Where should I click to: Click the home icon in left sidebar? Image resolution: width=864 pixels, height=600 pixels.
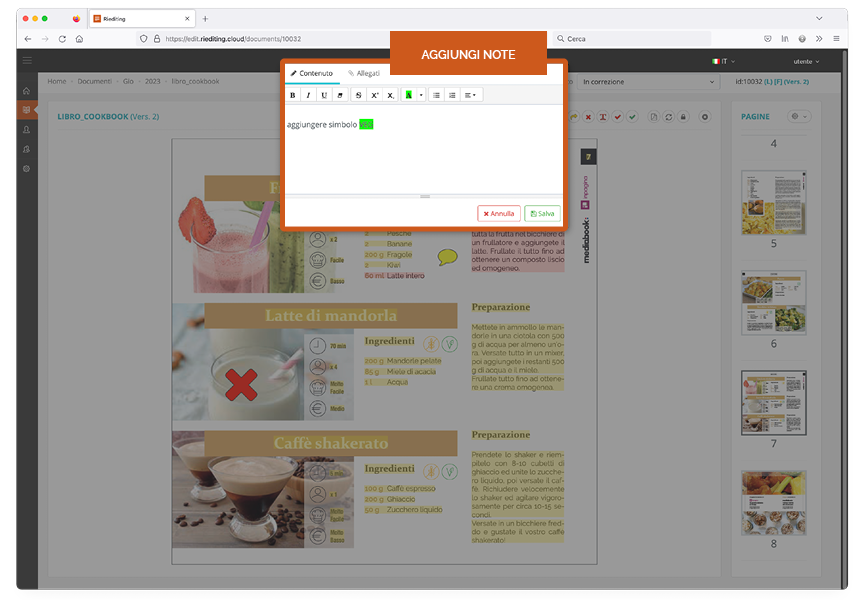[26, 91]
